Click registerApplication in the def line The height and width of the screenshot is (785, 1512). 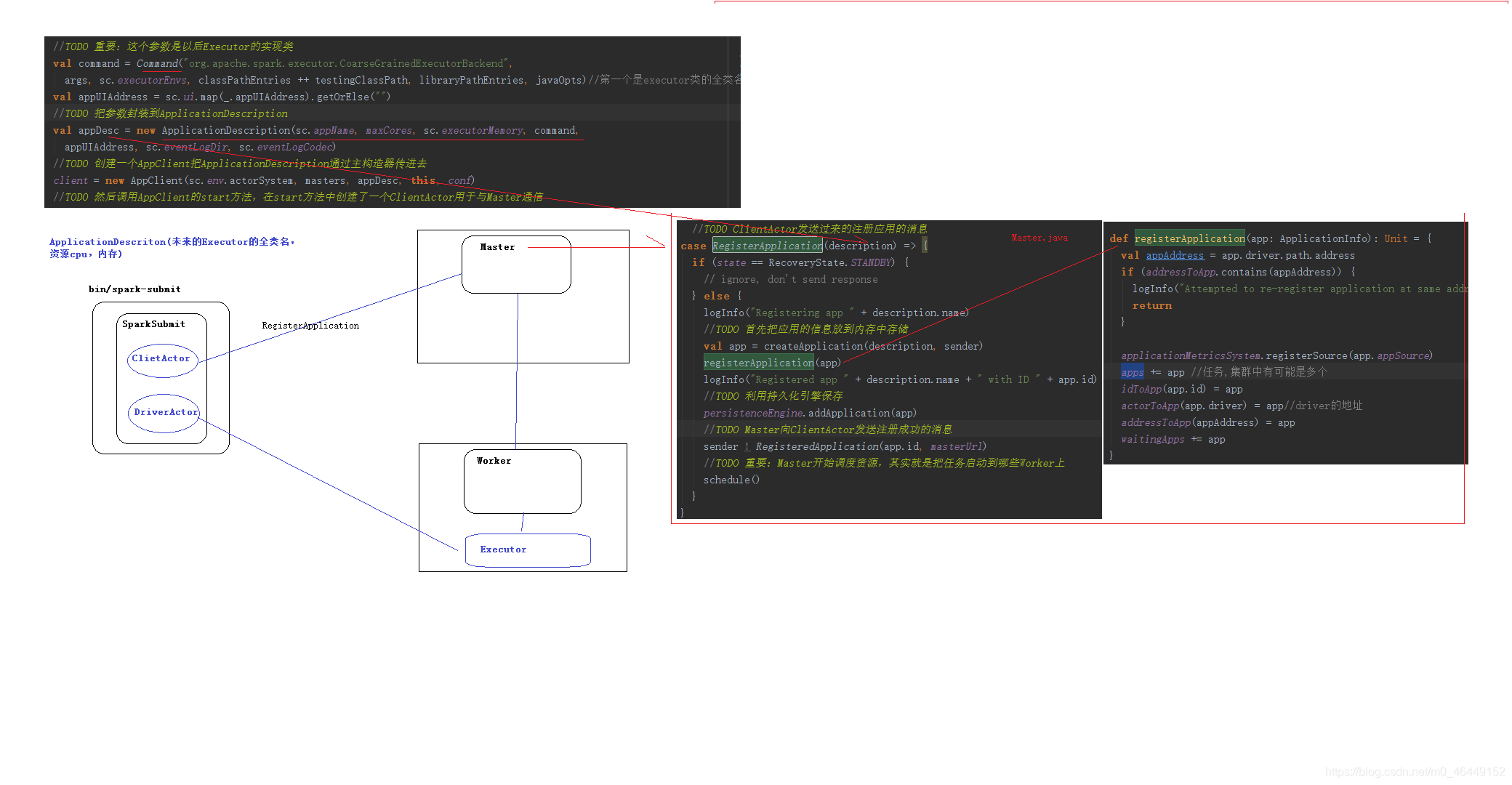(1190, 238)
